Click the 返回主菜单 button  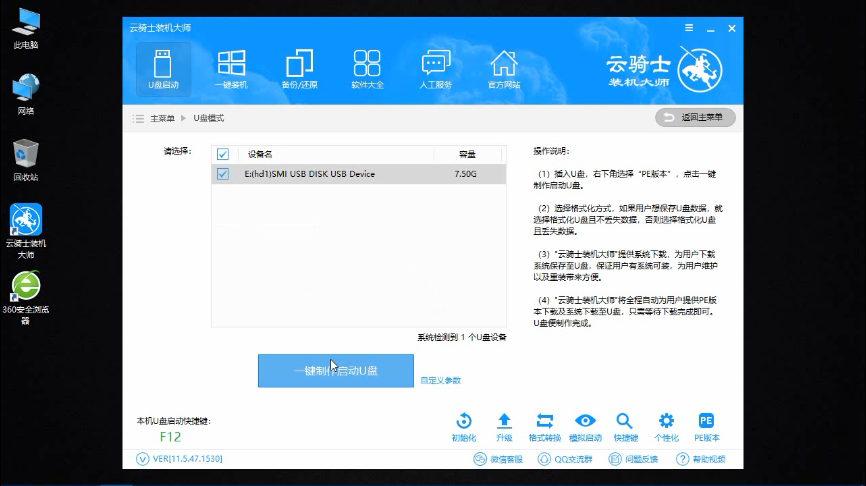(695, 117)
